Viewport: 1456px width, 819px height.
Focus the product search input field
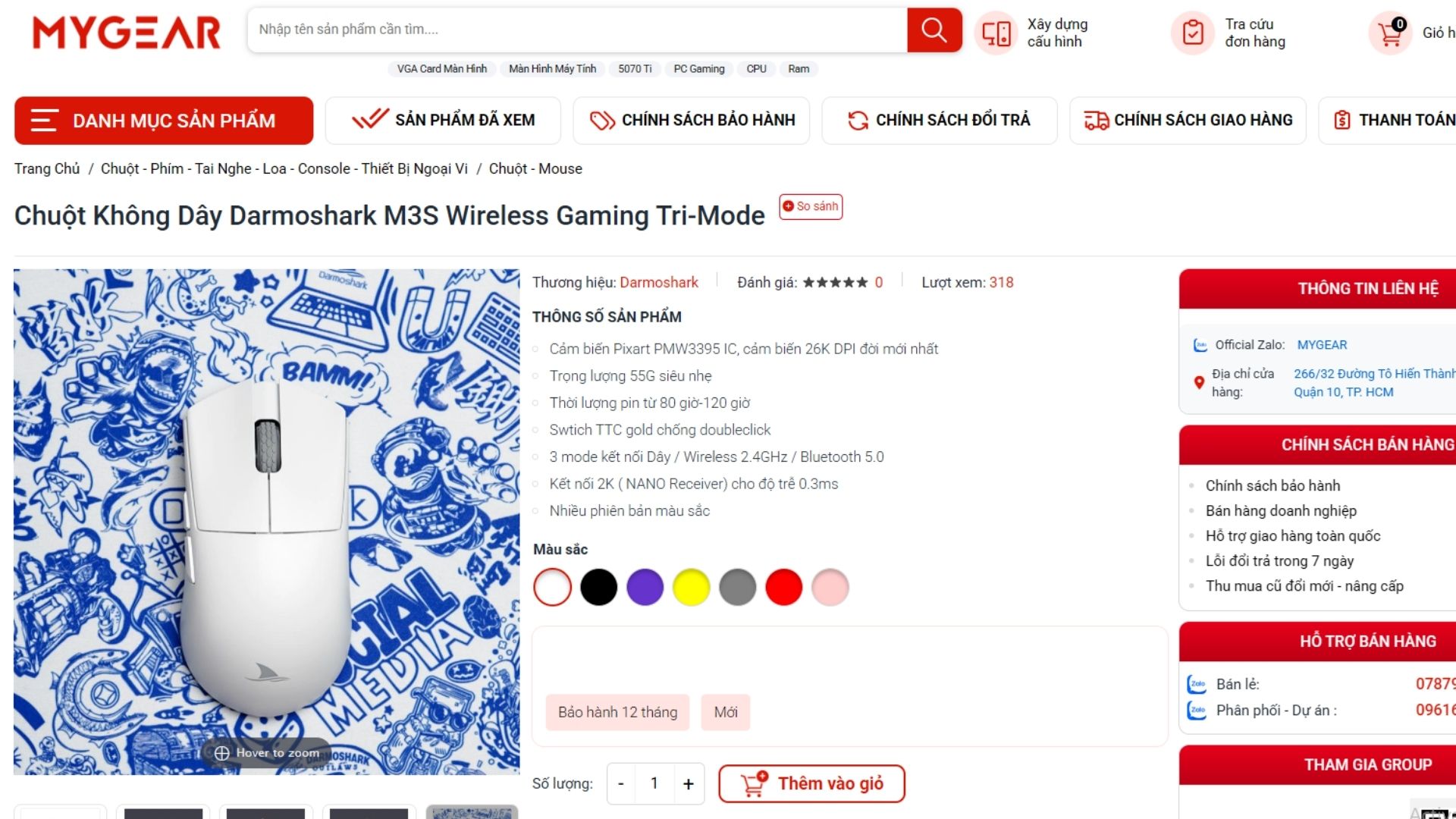click(x=577, y=30)
